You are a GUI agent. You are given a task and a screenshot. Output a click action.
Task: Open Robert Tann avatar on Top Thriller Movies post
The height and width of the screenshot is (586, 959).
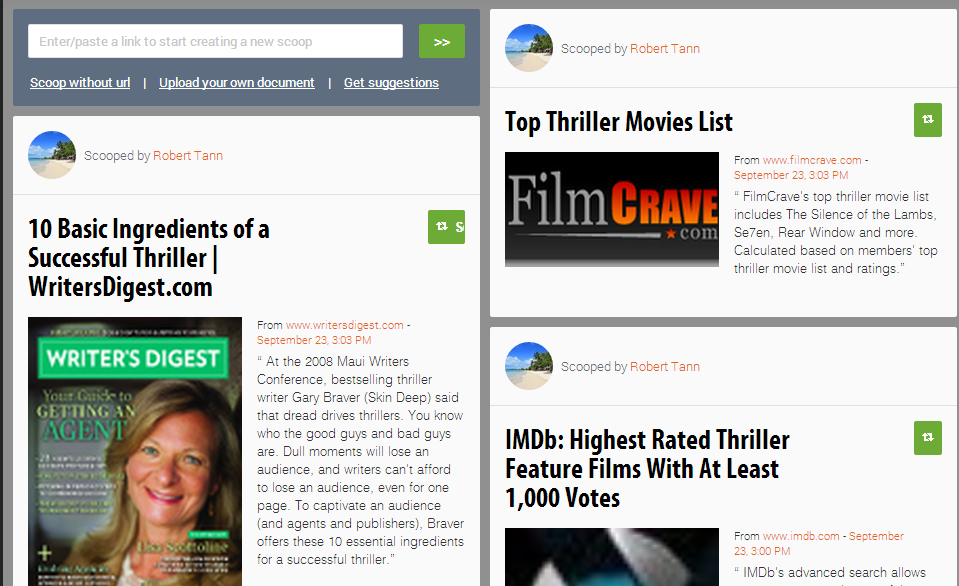tap(529, 48)
